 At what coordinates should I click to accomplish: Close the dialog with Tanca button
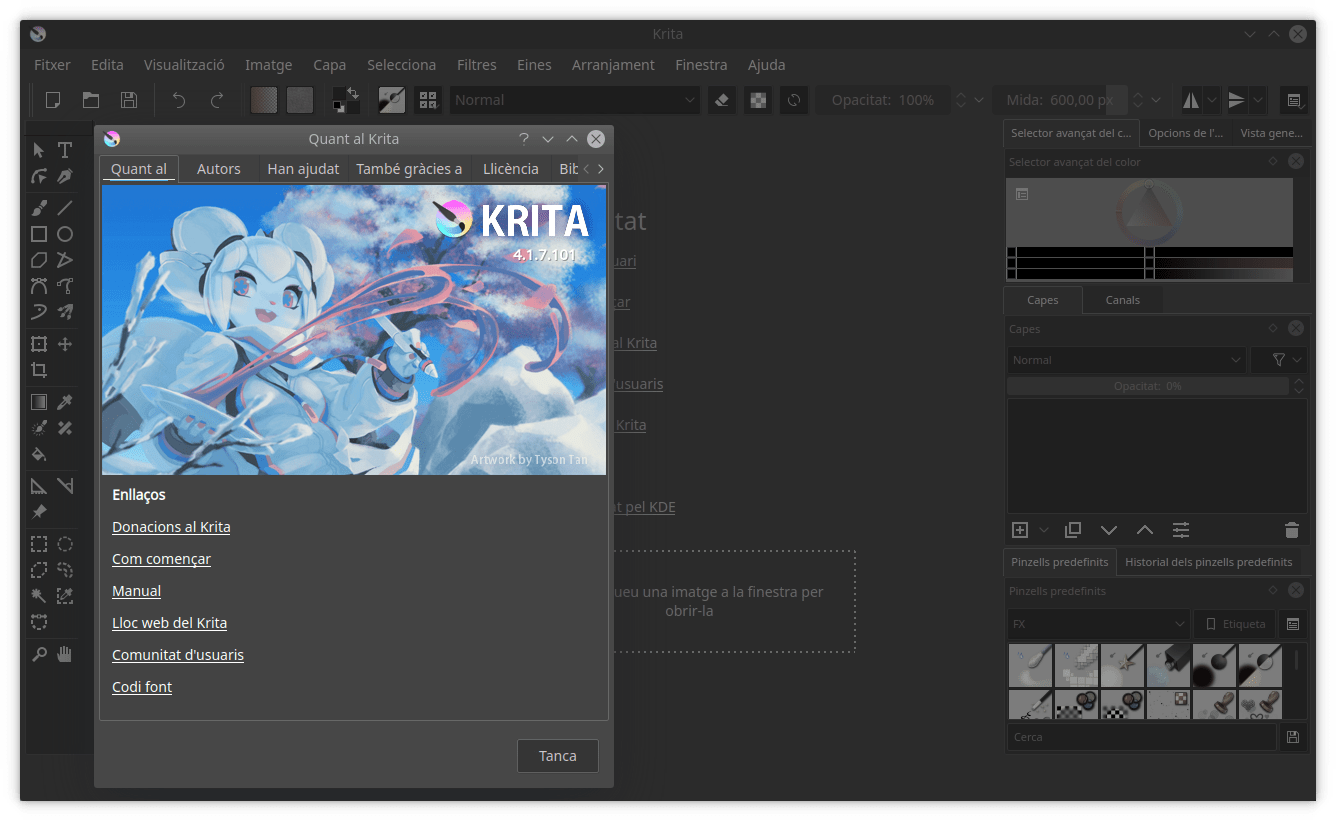point(558,756)
